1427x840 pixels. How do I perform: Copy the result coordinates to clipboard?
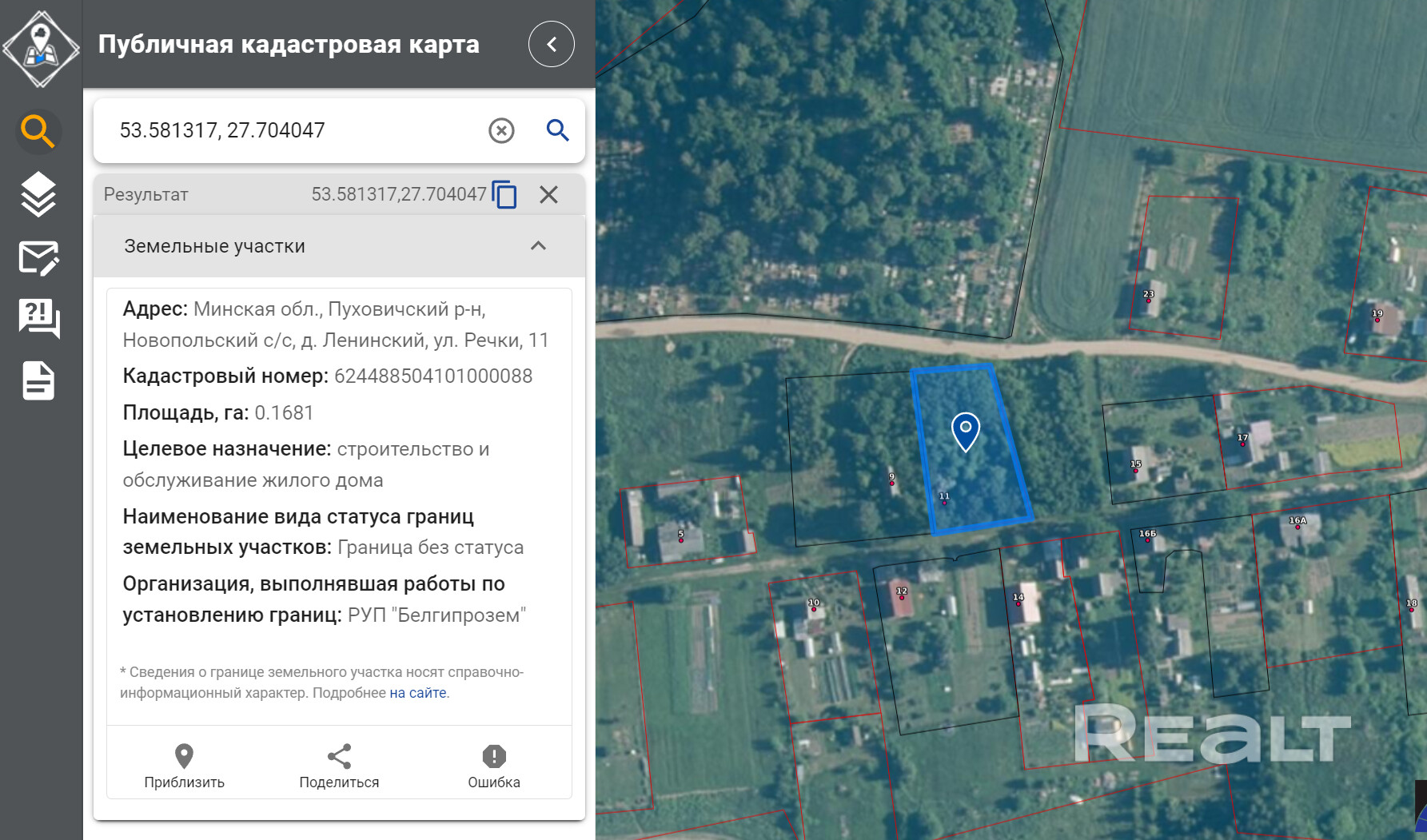pos(504,194)
